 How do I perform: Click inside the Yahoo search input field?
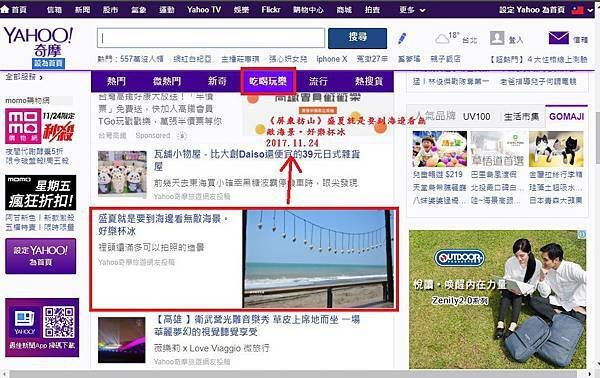(x=211, y=38)
